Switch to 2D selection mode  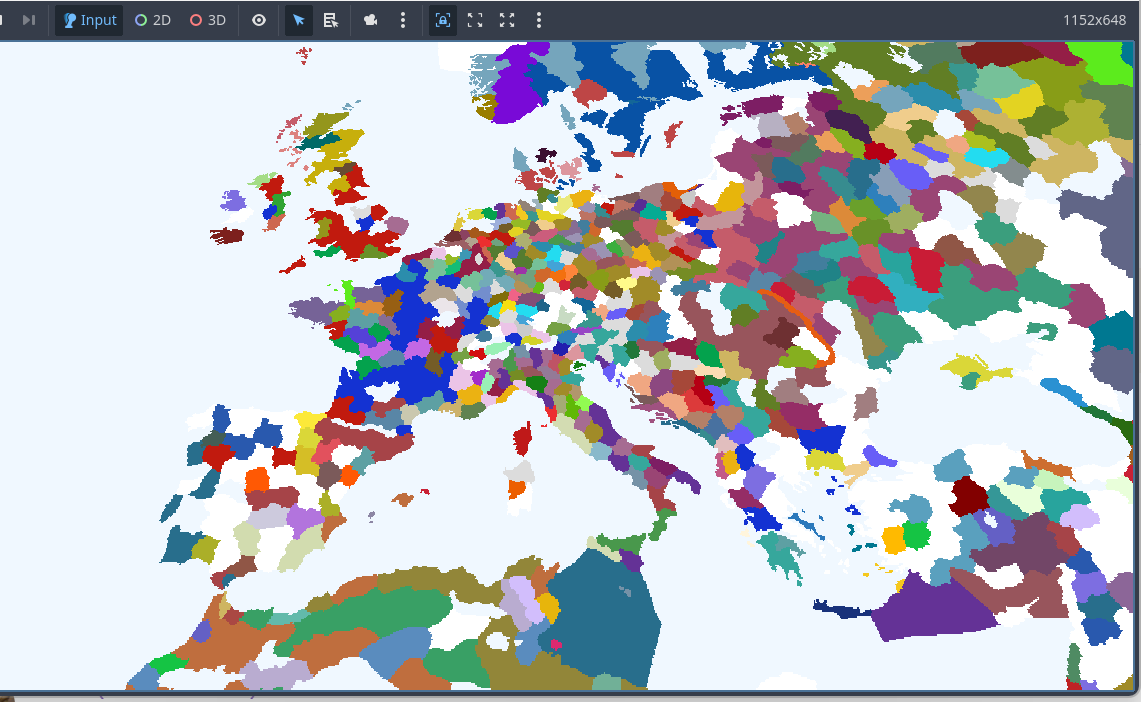click(x=153, y=20)
